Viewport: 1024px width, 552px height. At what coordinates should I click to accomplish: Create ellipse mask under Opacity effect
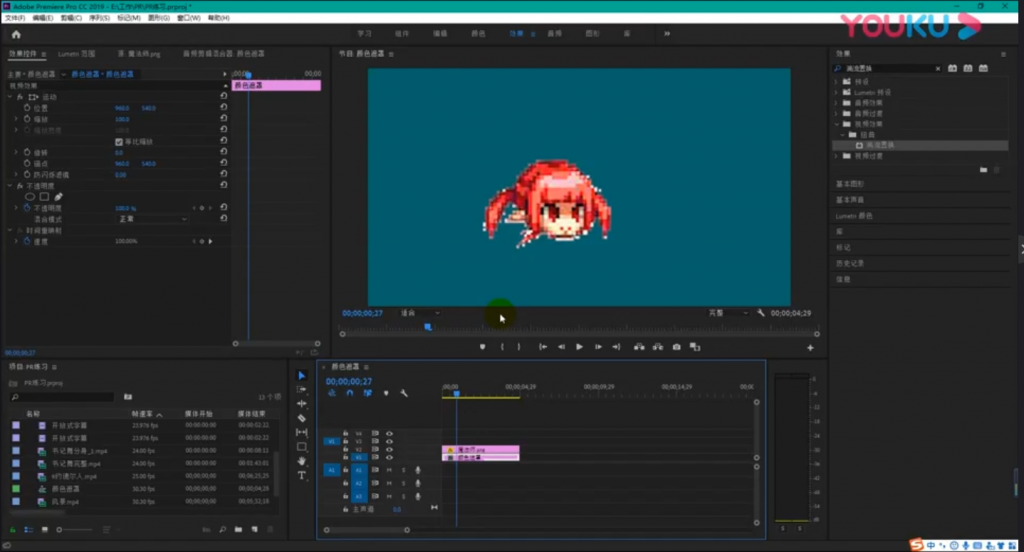click(30, 197)
